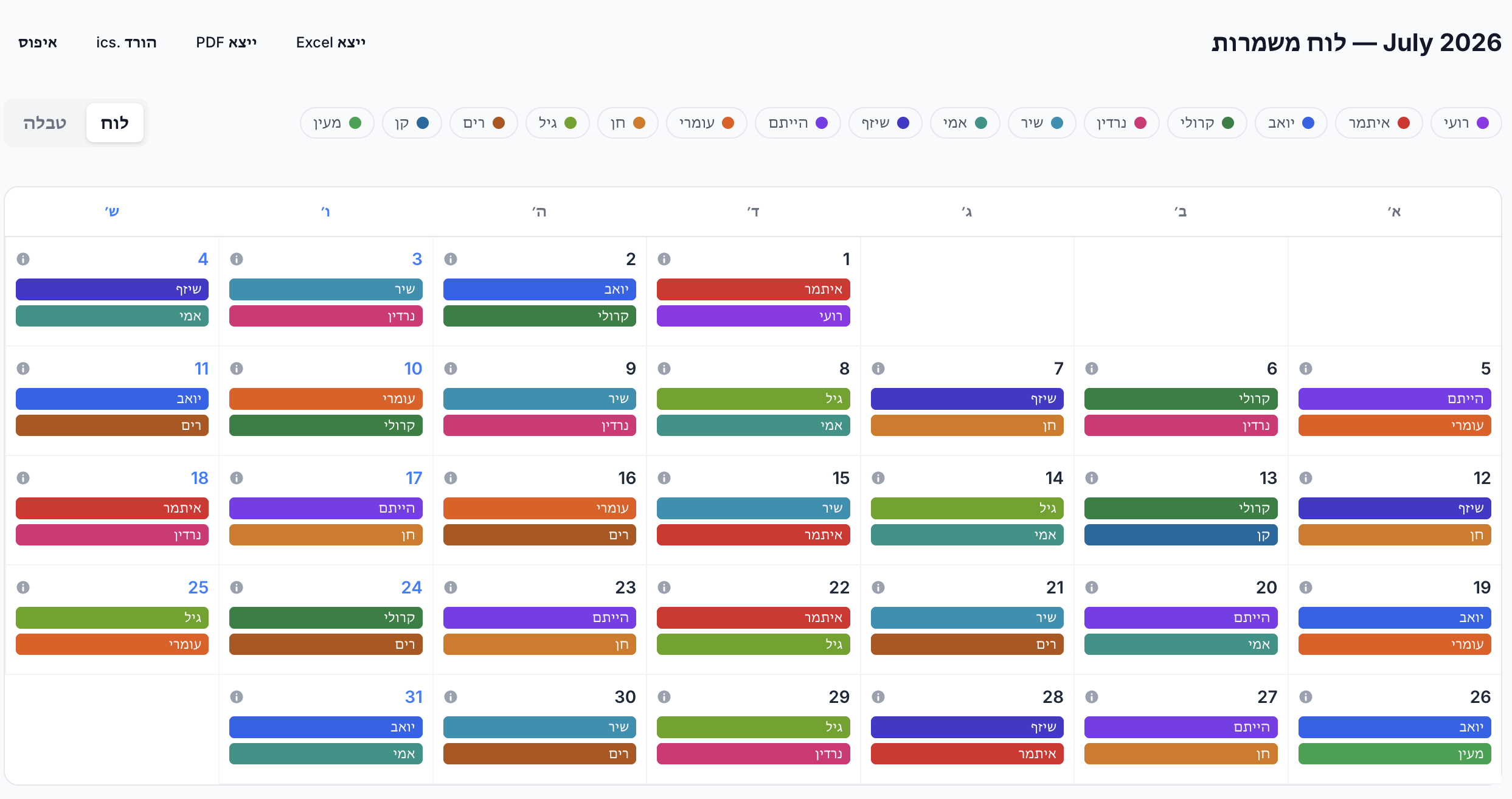Open the info icon for July 1
Image resolution: width=1512 pixels, height=799 pixels.
(x=664, y=259)
